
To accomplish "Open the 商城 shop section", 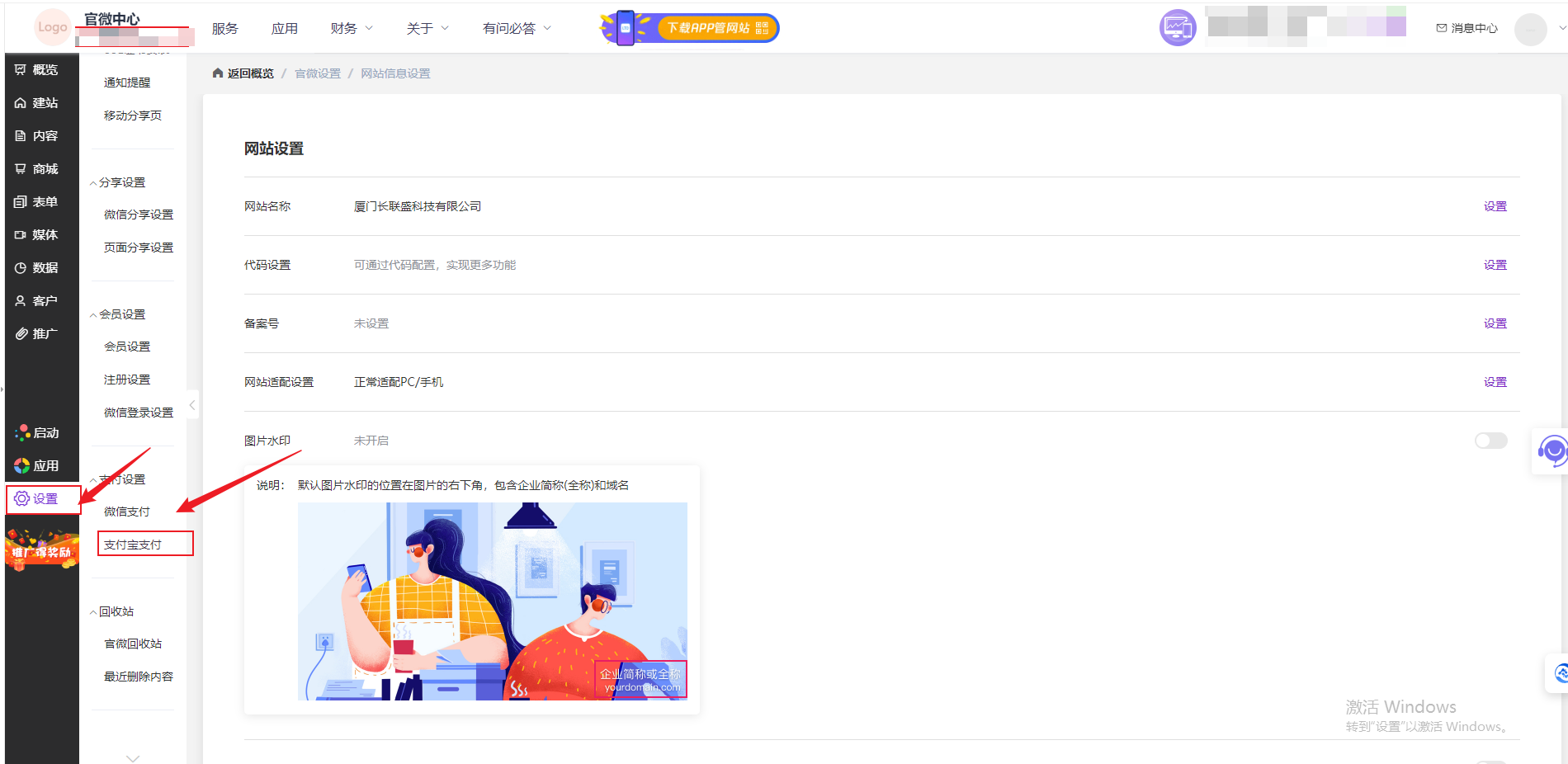I will pyautogui.click(x=37, y=169).
